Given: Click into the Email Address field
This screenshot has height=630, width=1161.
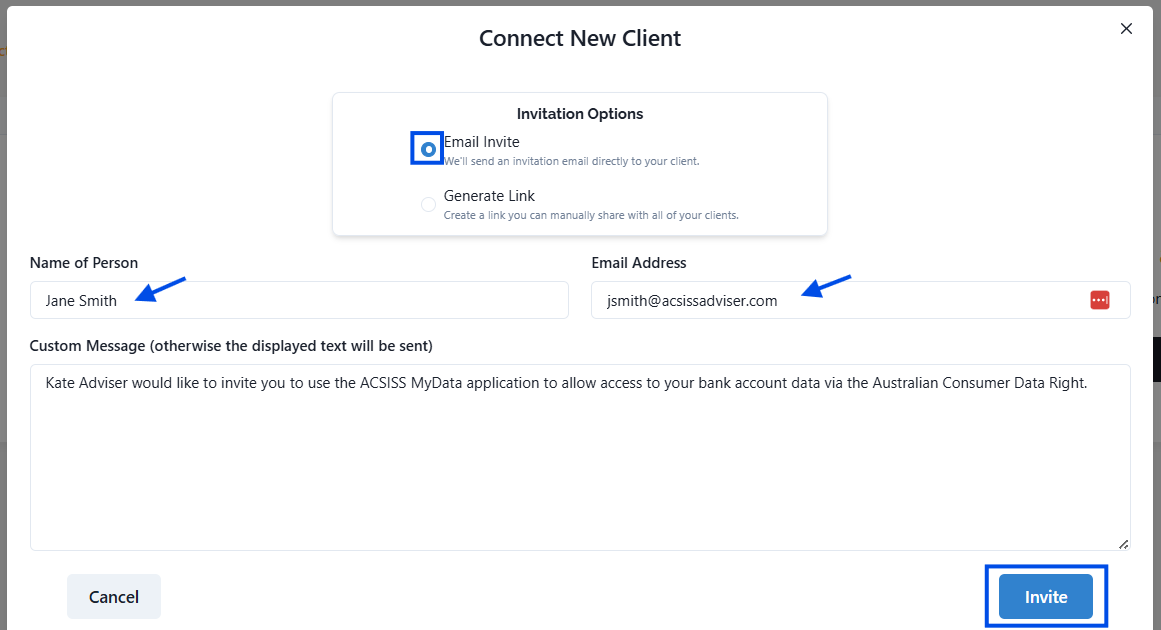Looking at the screenshot, I should click(840, 300).
